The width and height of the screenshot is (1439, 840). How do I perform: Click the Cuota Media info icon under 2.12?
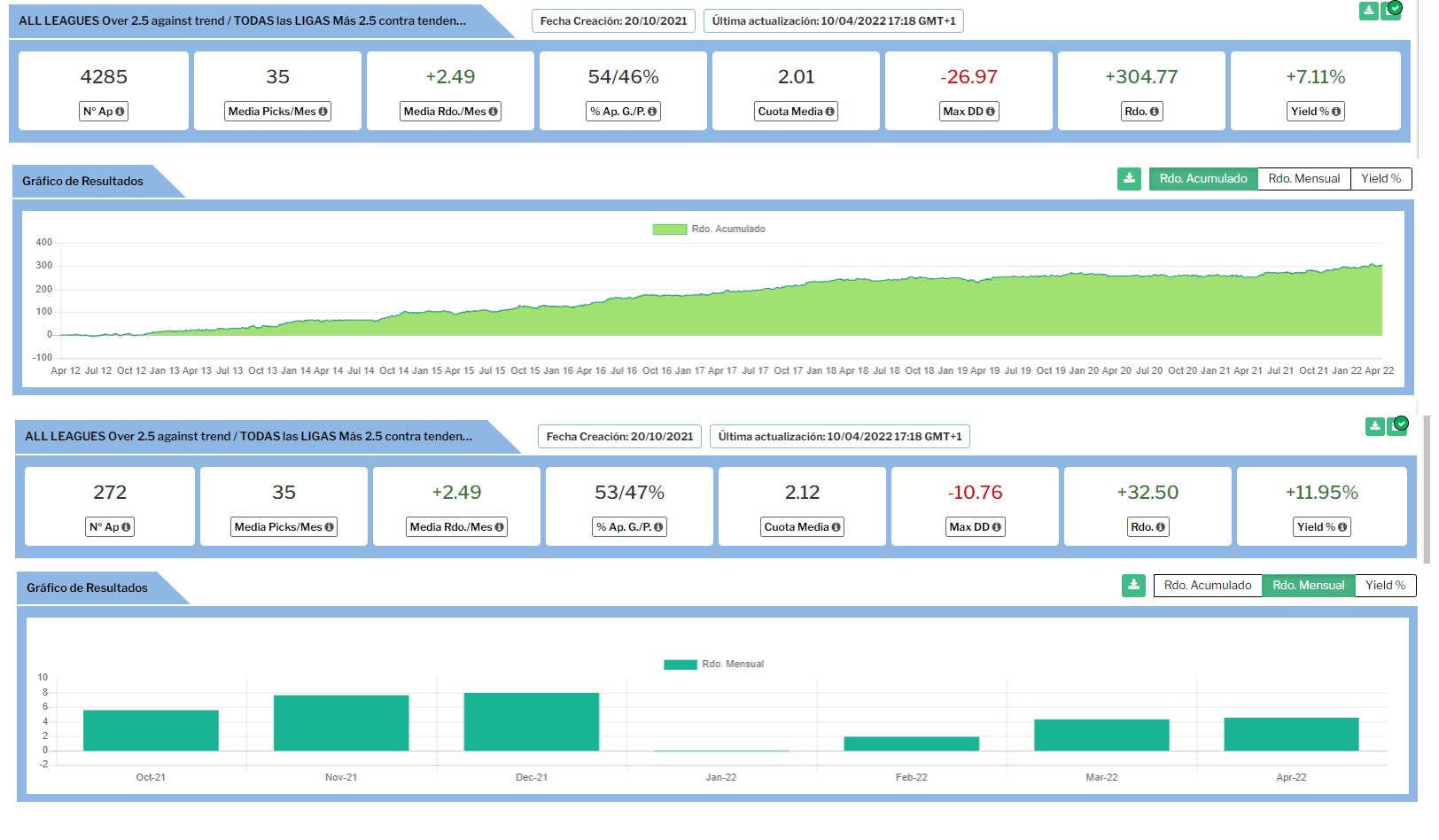[x=836, y=527]
